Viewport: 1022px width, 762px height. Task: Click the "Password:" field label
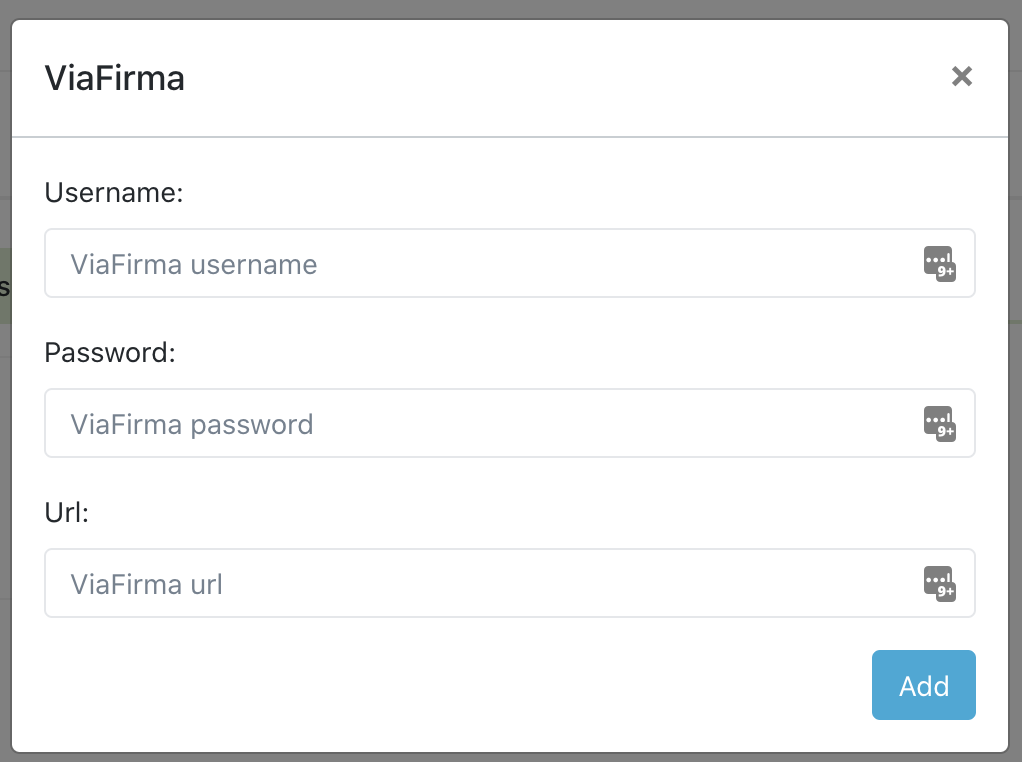pyautogui.click(x=110, y=353)
